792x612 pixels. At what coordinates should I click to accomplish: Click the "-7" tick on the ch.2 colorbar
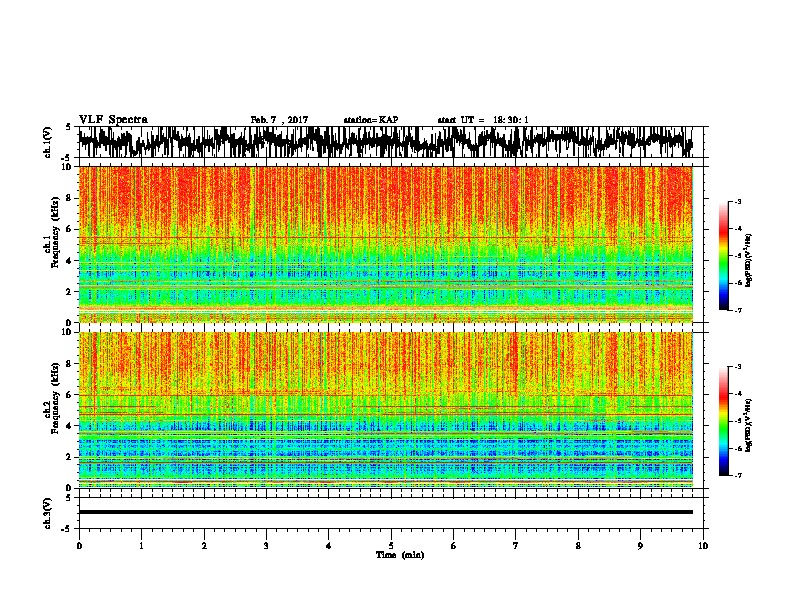pyautogui.click(x=738, y=475)
